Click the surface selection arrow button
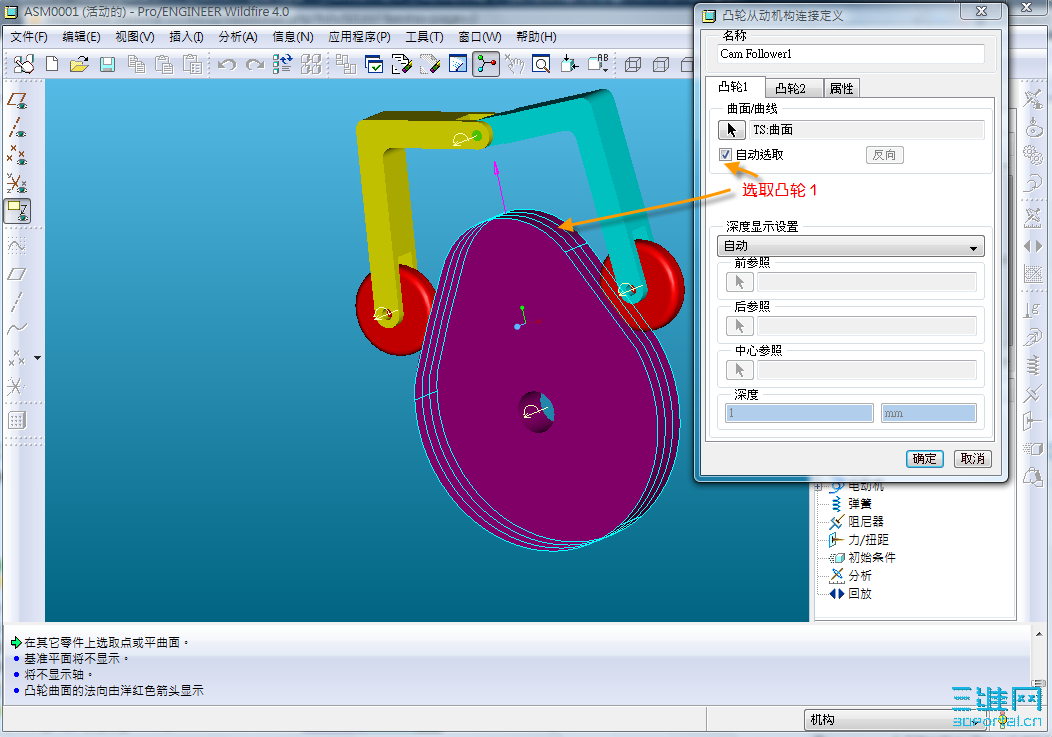Image resolution: width=1052 pixels, height=737 pixels. [731, 130]
